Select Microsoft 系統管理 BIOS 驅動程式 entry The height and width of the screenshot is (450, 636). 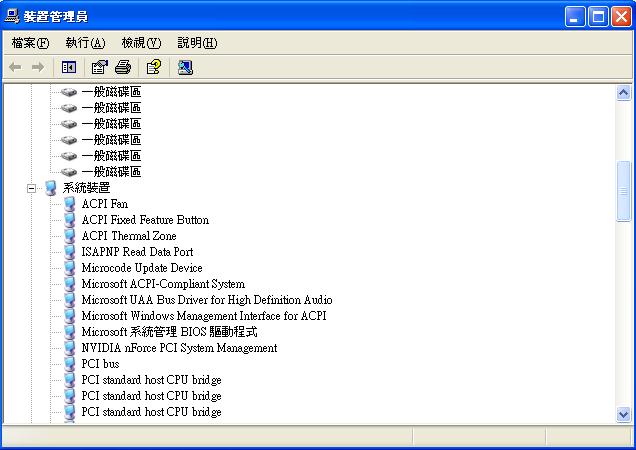tap(170, 332)
